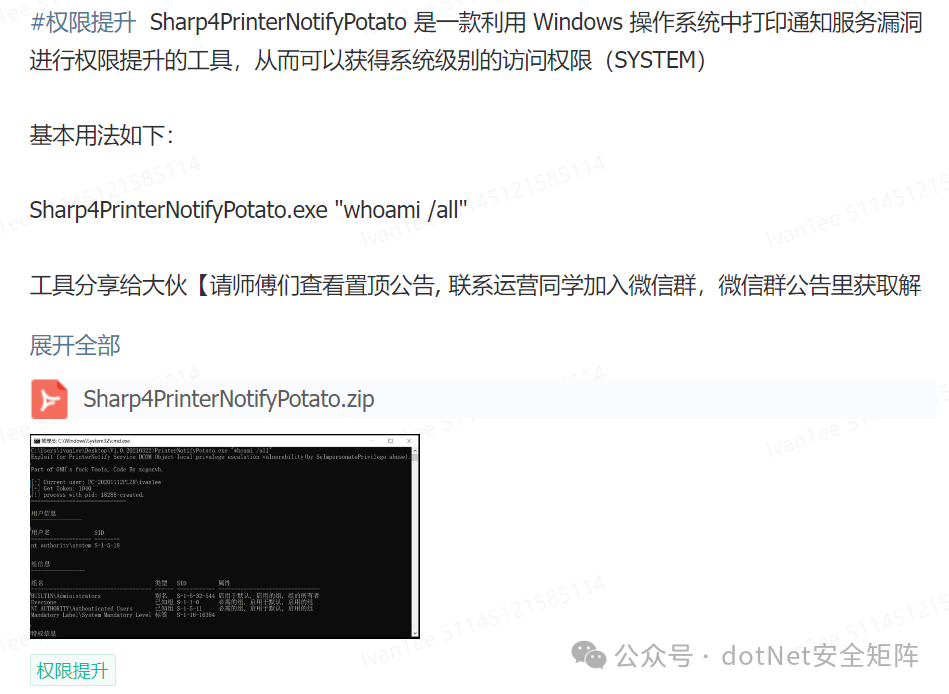Viewport: 949px width, 694px height.
Task: Open the #权限提升 hashtag link
Action: 83,22
